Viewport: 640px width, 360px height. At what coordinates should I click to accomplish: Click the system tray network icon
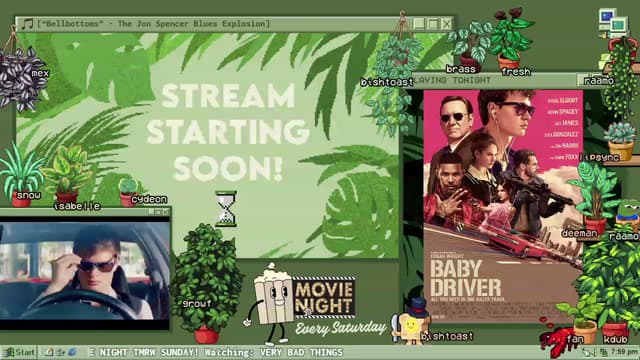tap(604, 352)
